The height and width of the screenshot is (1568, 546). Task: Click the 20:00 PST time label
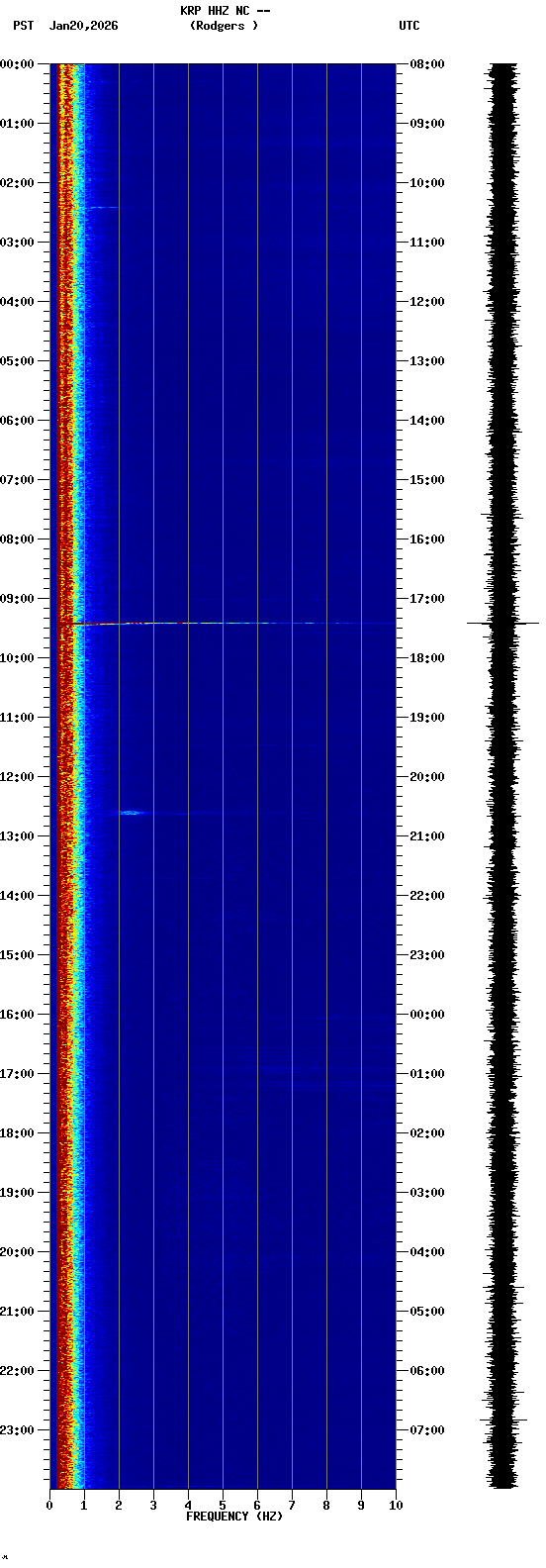click(17, 1252)
